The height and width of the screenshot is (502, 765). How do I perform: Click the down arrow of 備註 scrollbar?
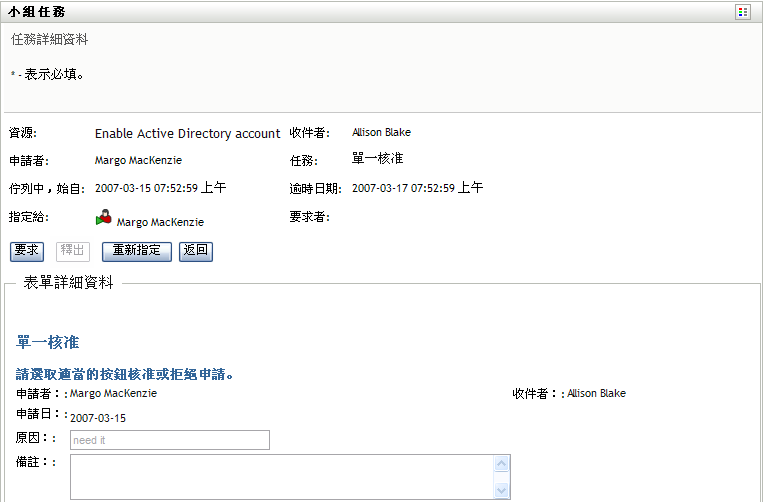click(502, 490)
